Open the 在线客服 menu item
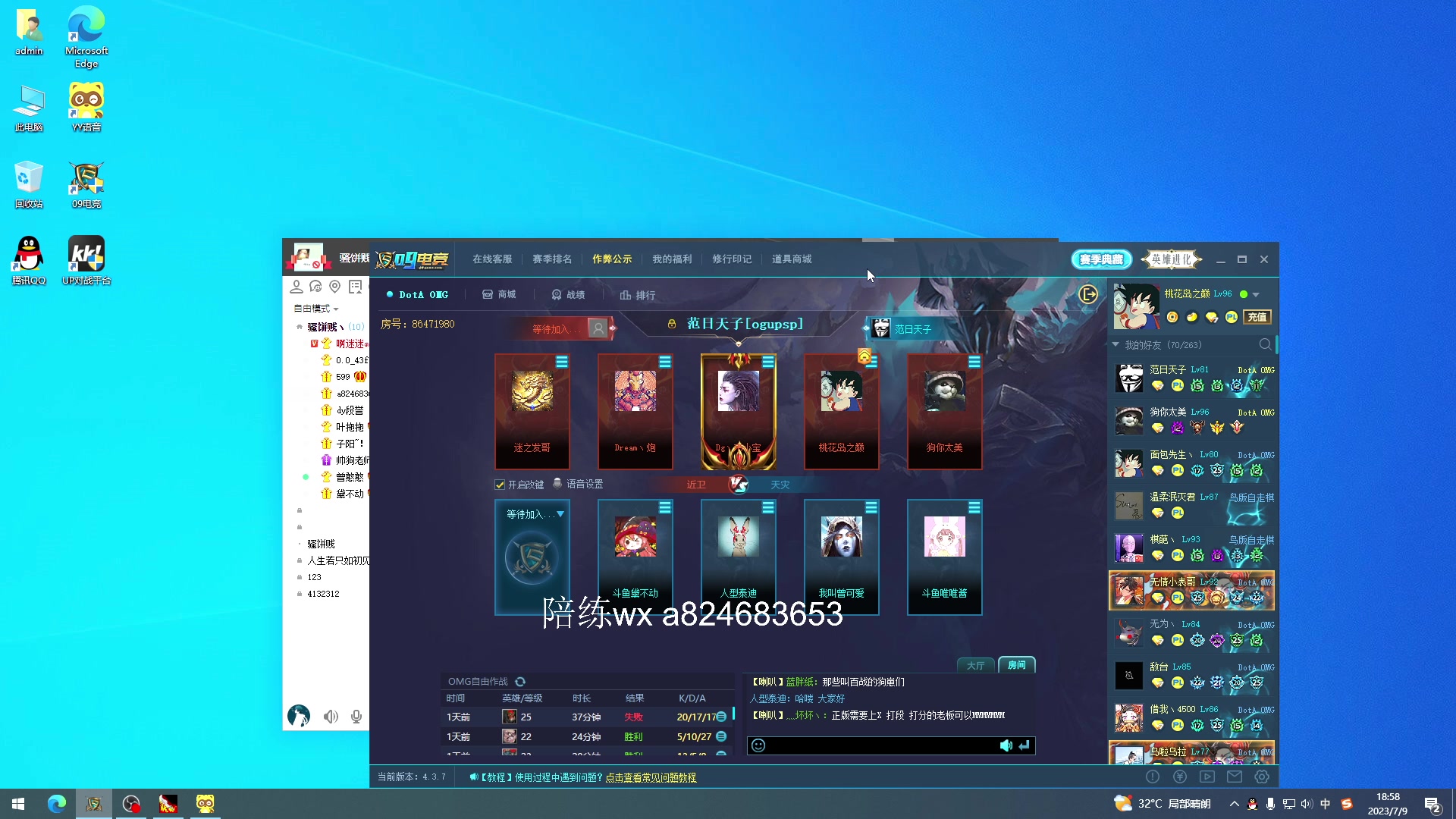 tap(492, 259)
